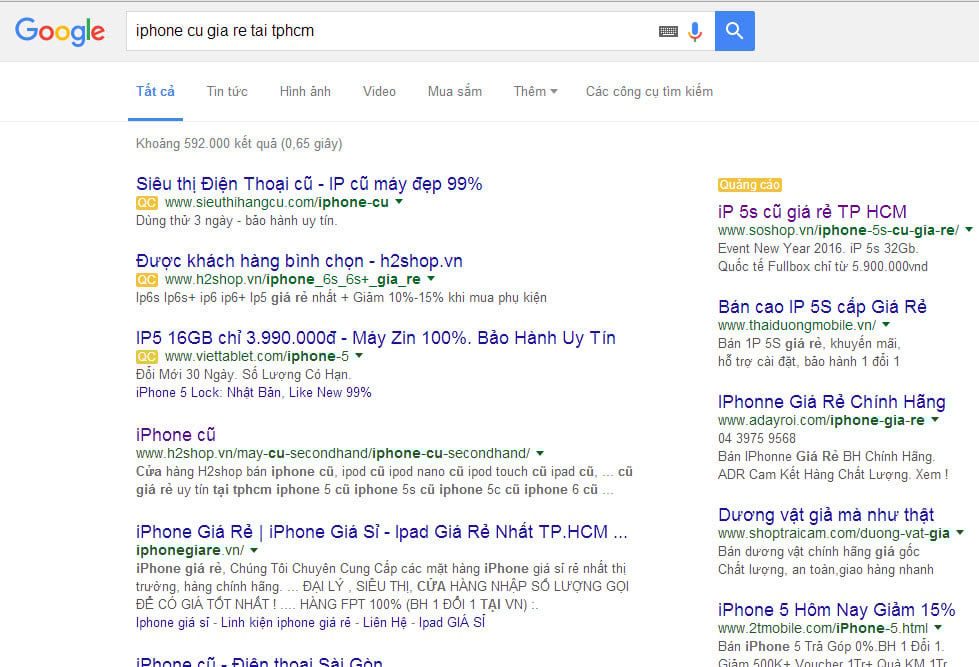The height and width of the screenshot is (667, 979).
Task: Expand the Thêm dropdown menu
Action: coord(535,91)
